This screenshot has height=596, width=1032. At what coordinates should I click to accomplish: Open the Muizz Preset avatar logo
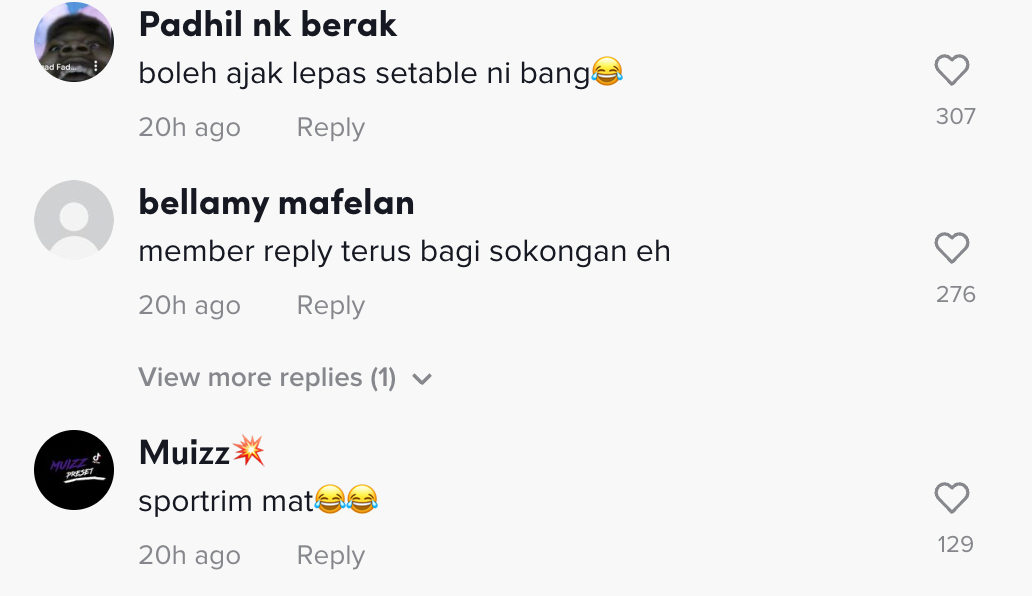tap(74, 470)
